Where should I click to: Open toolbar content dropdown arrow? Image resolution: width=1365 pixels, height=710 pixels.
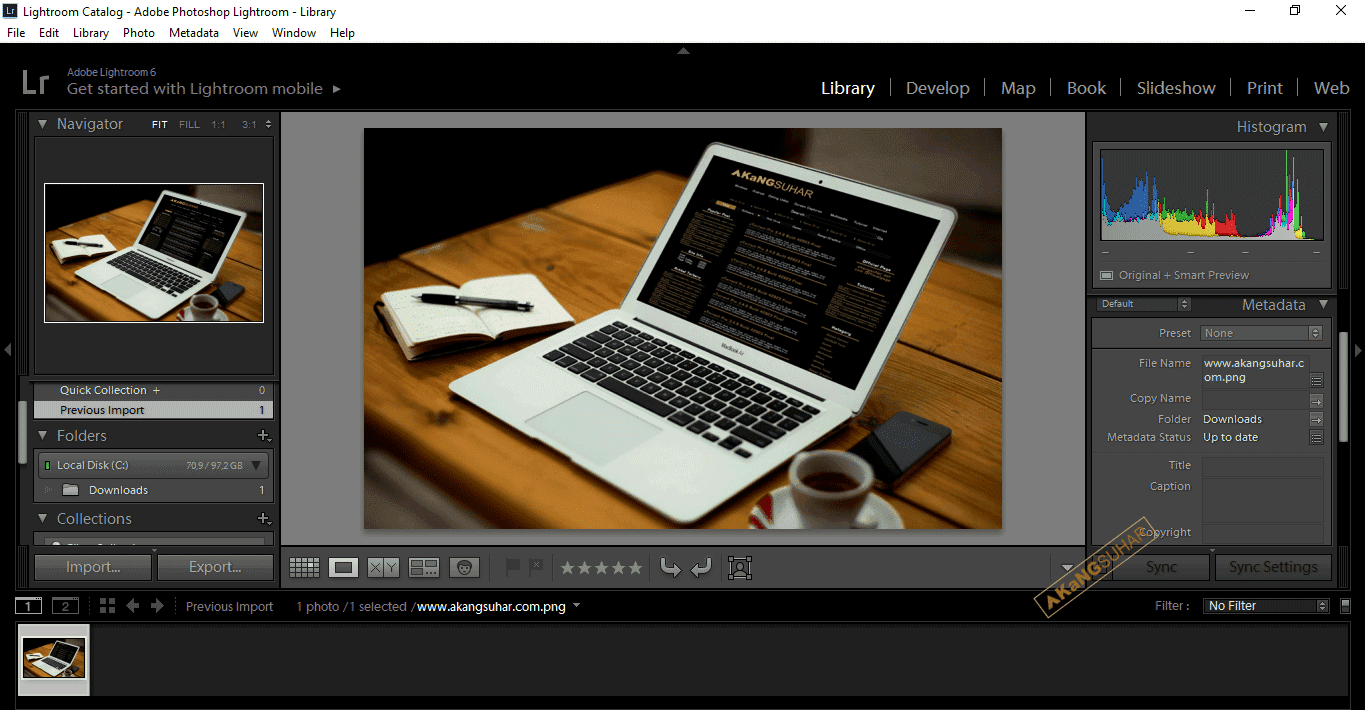pyautogui.click(x=1067, y=568)
